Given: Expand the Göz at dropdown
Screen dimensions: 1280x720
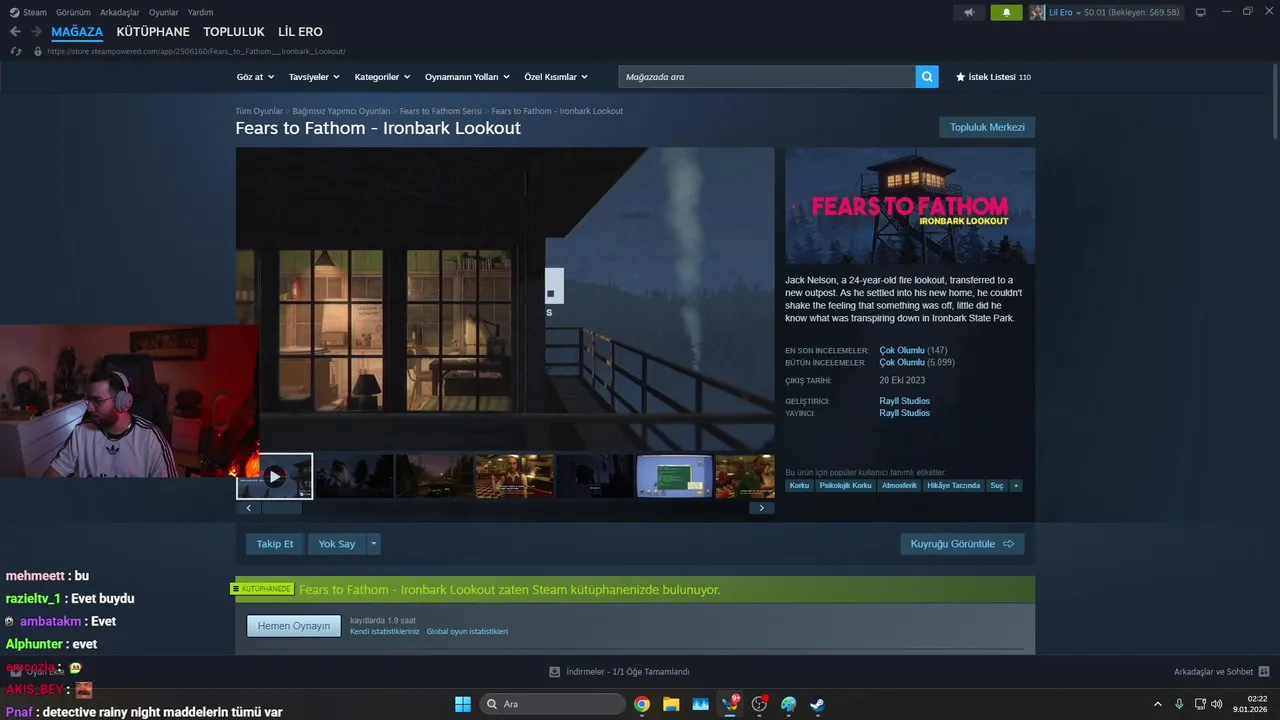Looking at the screenshot, I should coord(254,77).
